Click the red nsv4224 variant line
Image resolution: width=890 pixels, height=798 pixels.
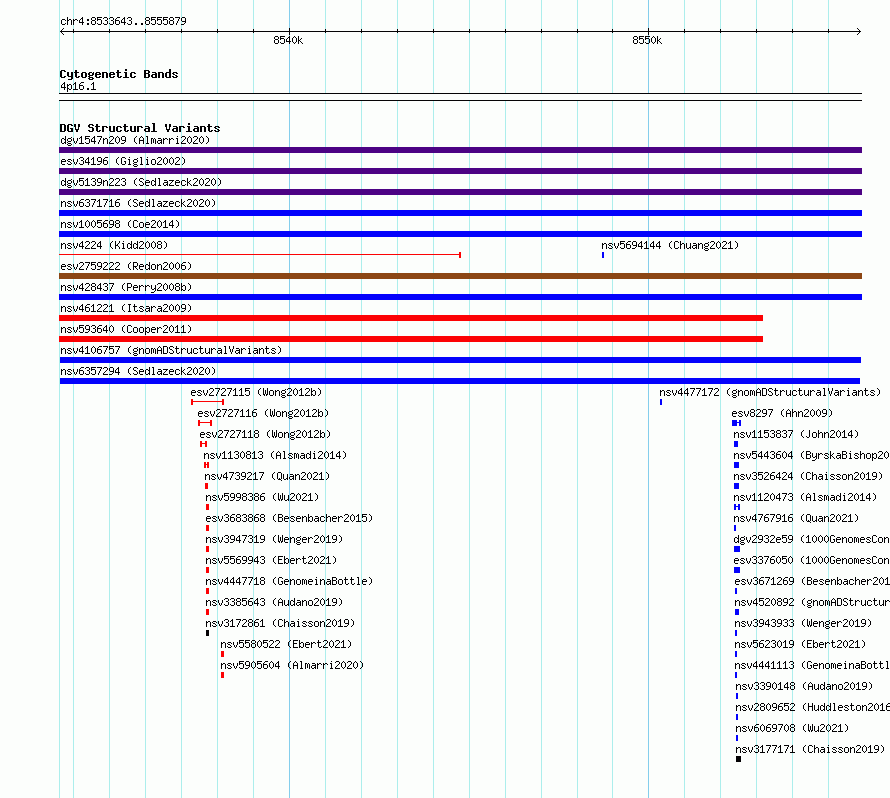coord(260,255)
